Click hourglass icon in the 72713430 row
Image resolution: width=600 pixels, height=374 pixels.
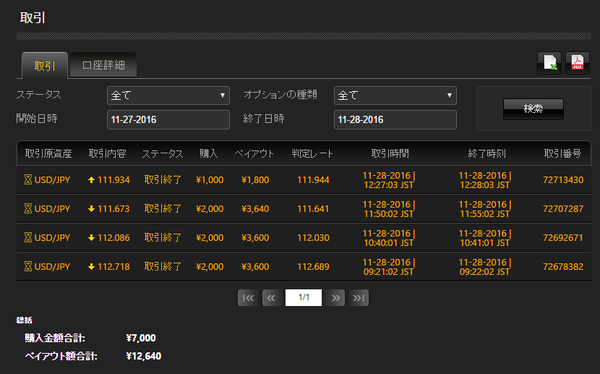point(28,180)
